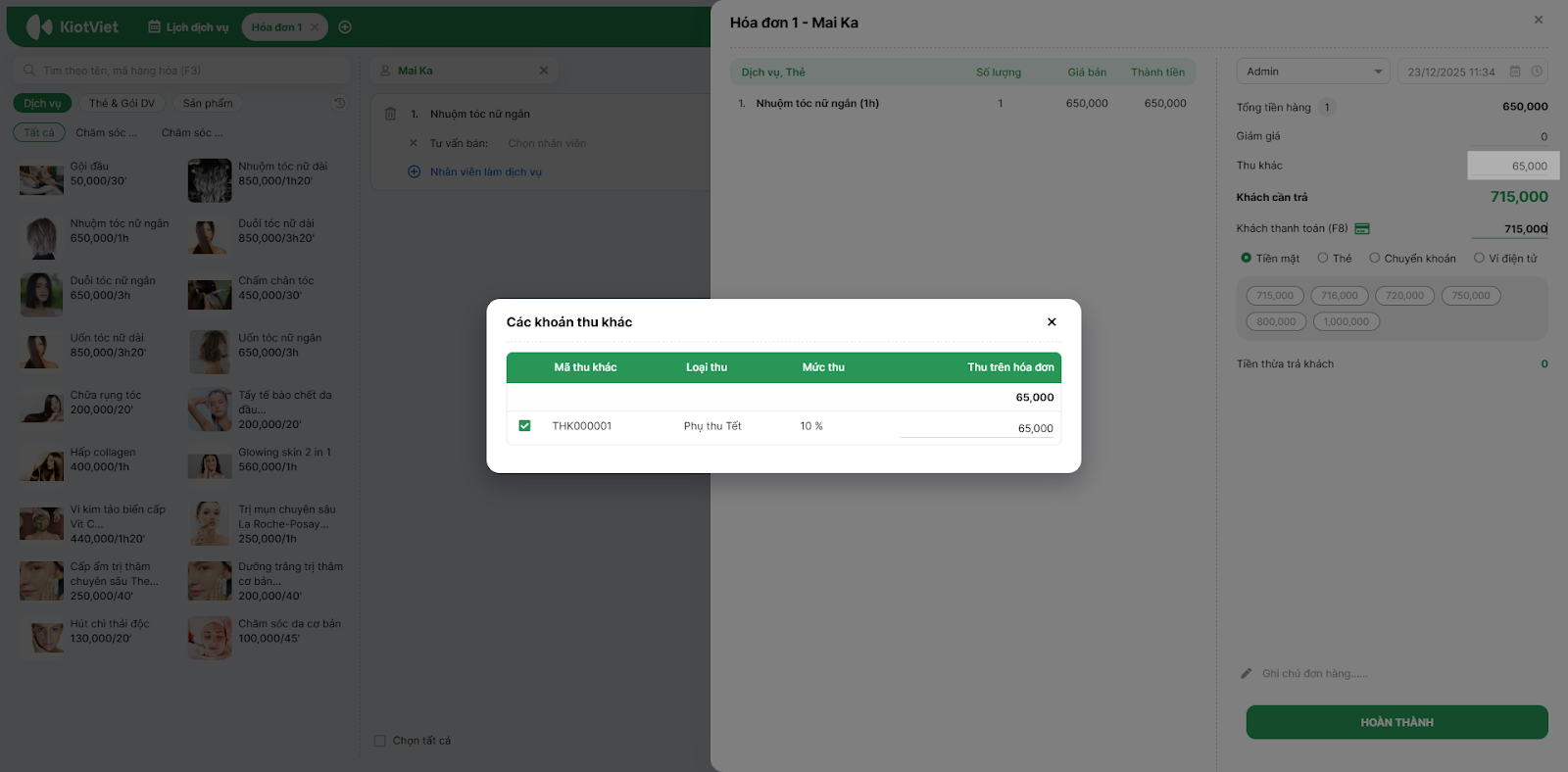Screen dimensions: 1568x772
Task: Click the Tiền thừa trả khách label
Action: pyautogui.click(x=1285, y=364)
